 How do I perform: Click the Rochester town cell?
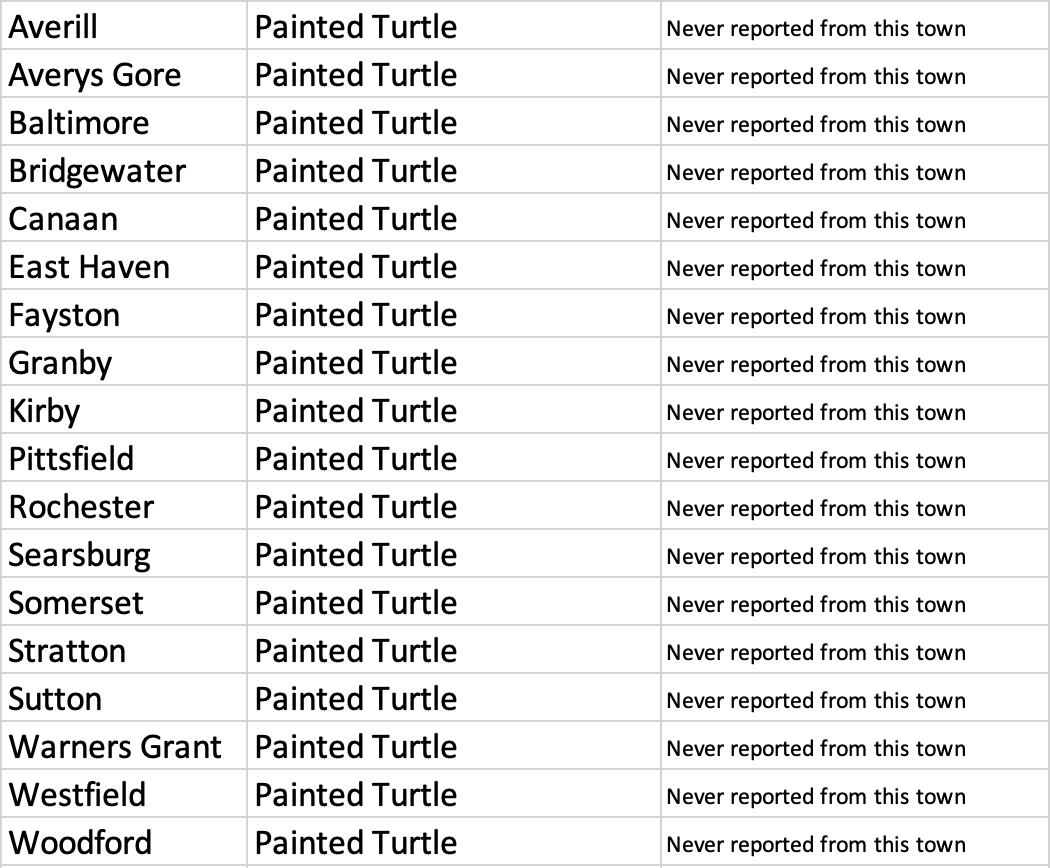point(124,506)
